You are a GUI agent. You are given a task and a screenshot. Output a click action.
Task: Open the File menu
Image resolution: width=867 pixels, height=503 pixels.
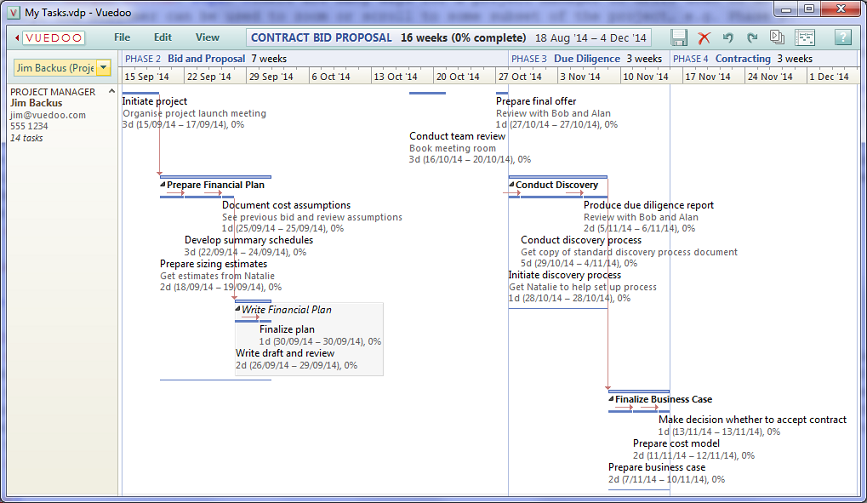point(122,37)
